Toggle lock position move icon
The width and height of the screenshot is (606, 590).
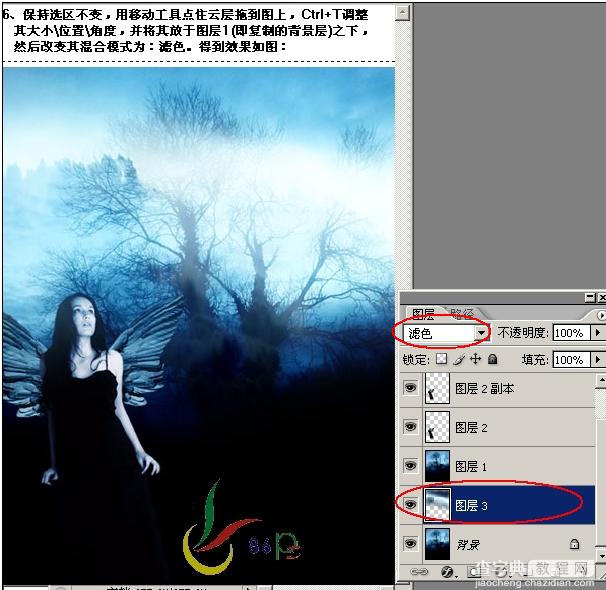[475, 359]
